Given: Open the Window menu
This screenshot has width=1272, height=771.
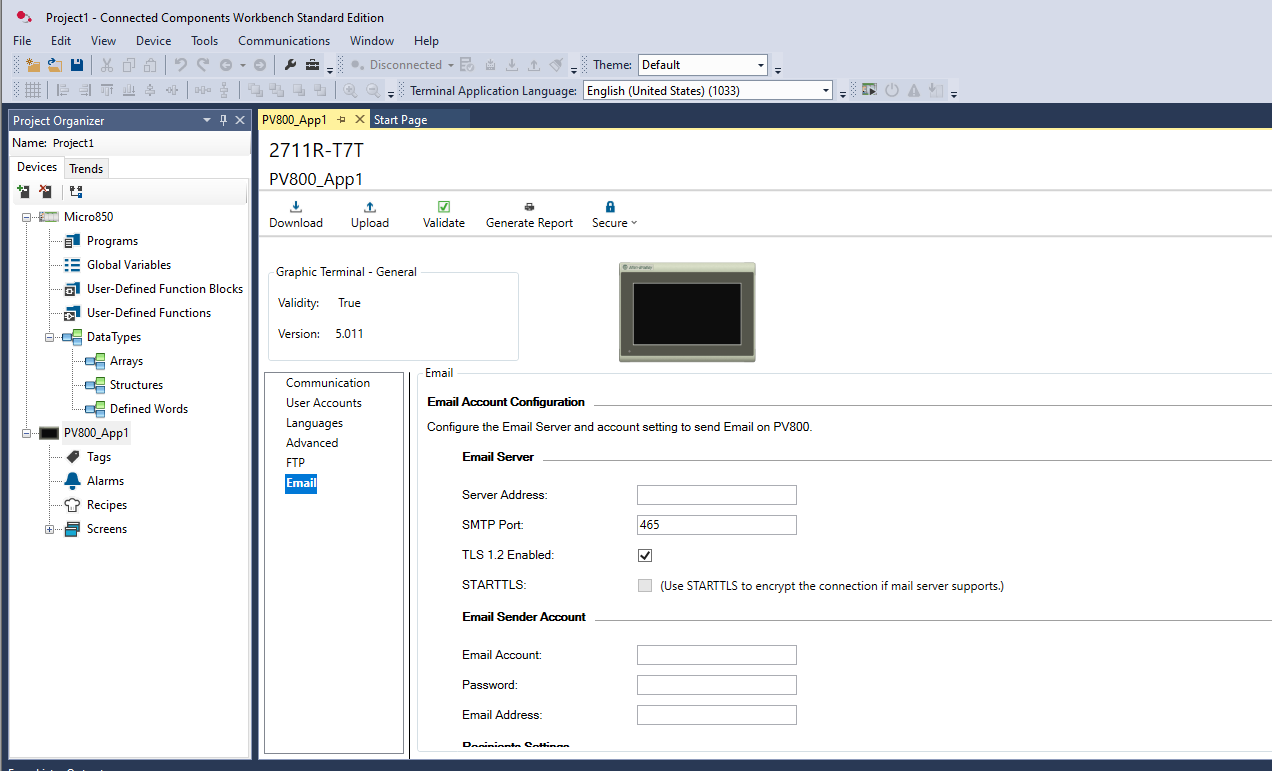Looking at the screenshot, I should point(372,41).
